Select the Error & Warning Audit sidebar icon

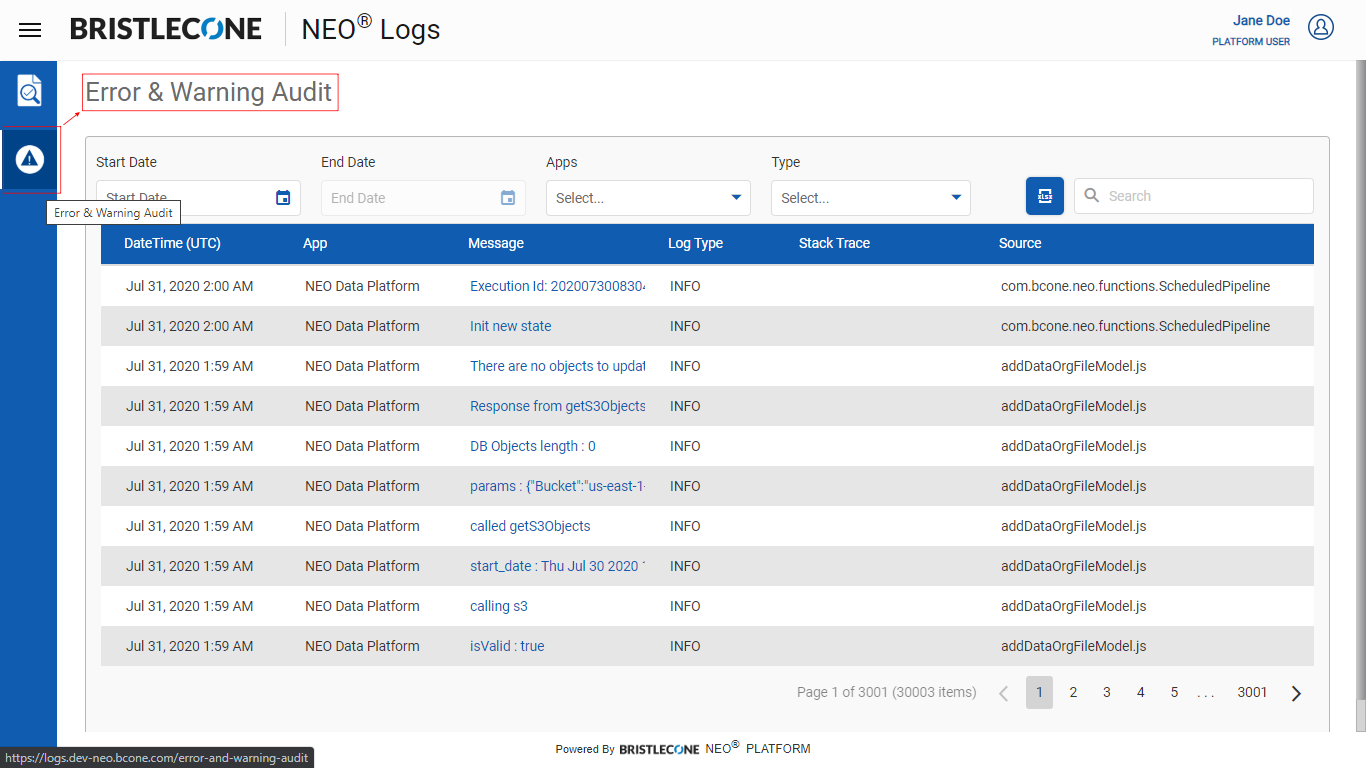(x=30, y=158)
